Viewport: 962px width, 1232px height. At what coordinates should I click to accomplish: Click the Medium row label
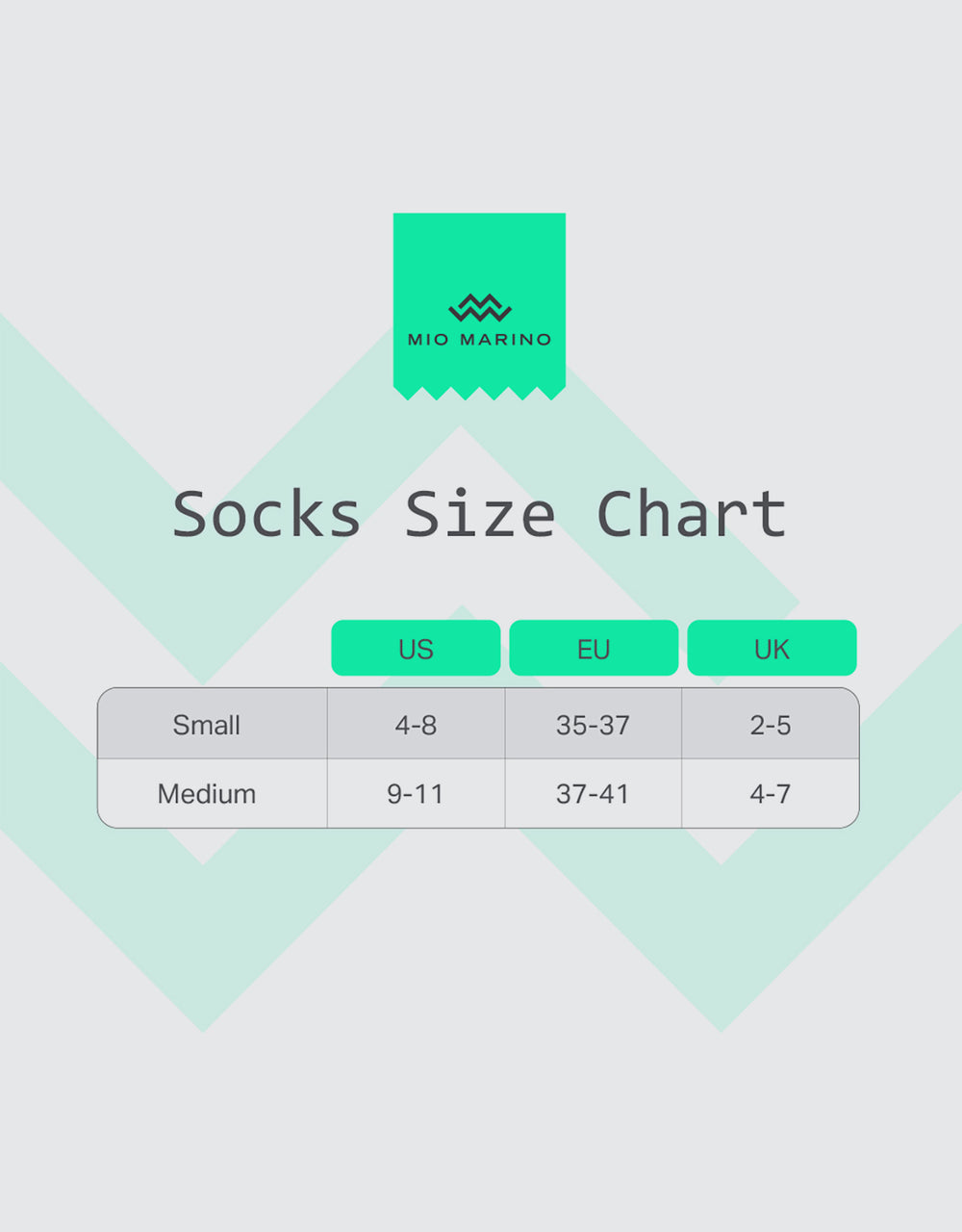(x=207, y=794)
